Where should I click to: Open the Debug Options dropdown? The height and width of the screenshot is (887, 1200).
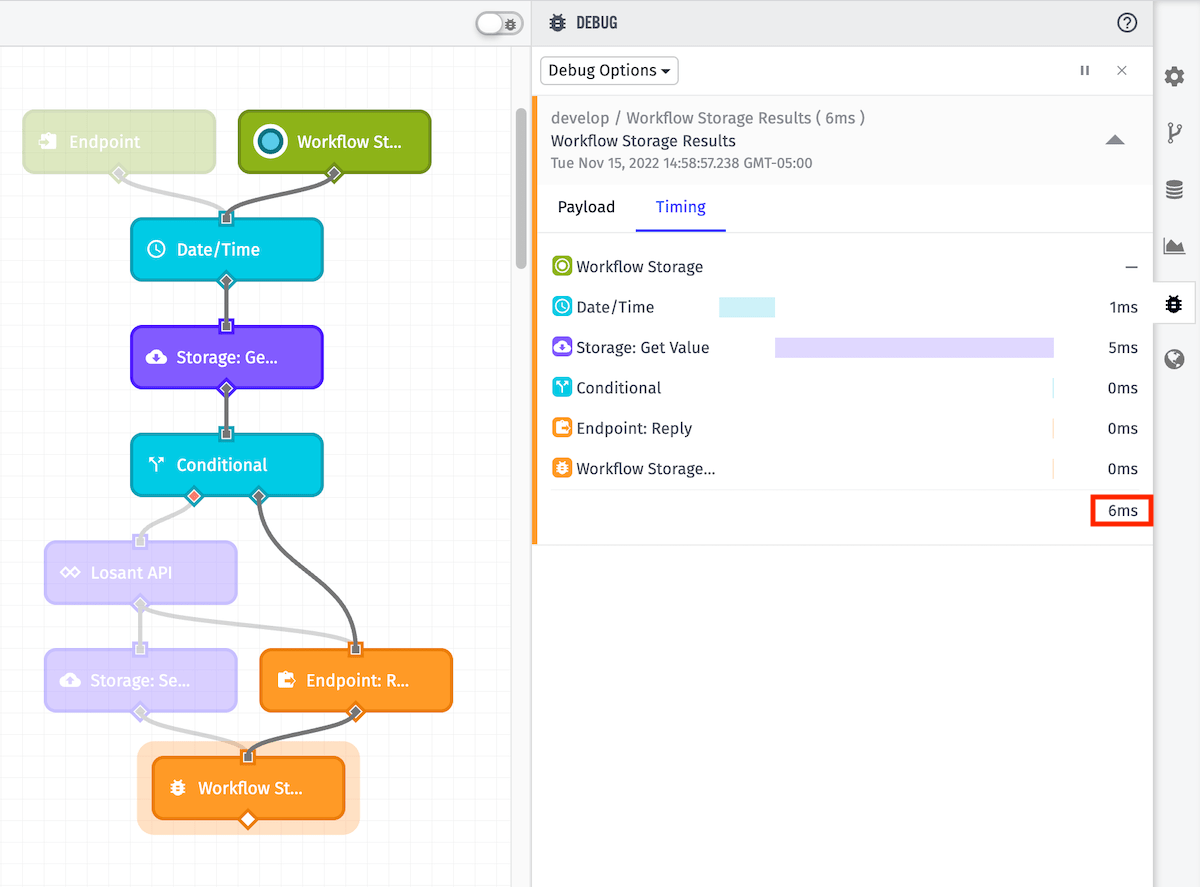[x=608, y=70]
